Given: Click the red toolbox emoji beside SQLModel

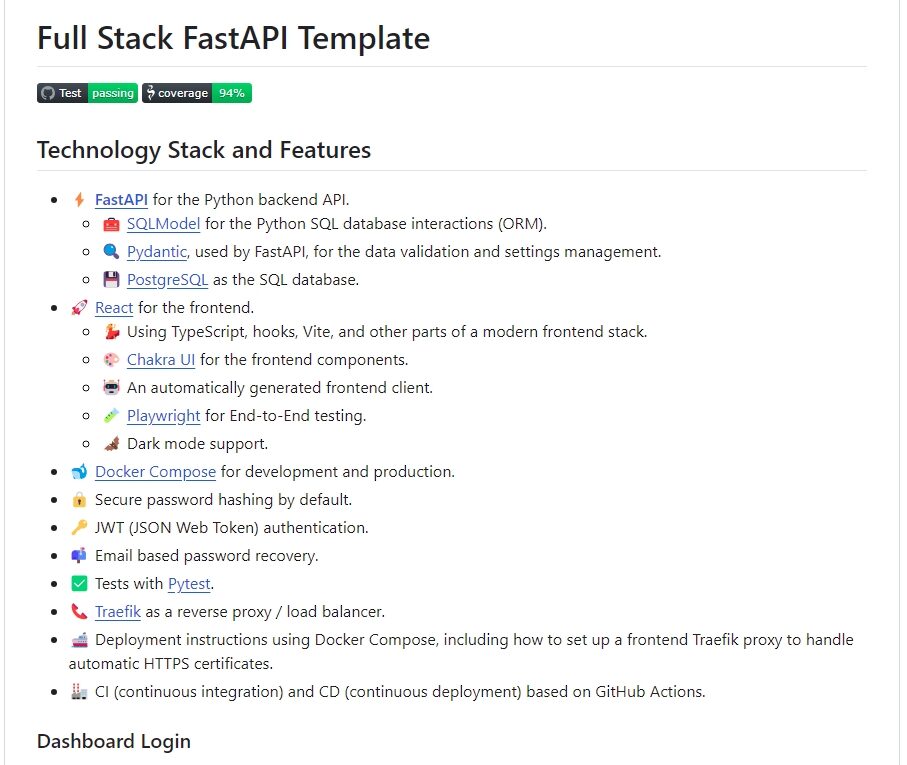Looking at the screenshot, I should (x=111, y=224).
